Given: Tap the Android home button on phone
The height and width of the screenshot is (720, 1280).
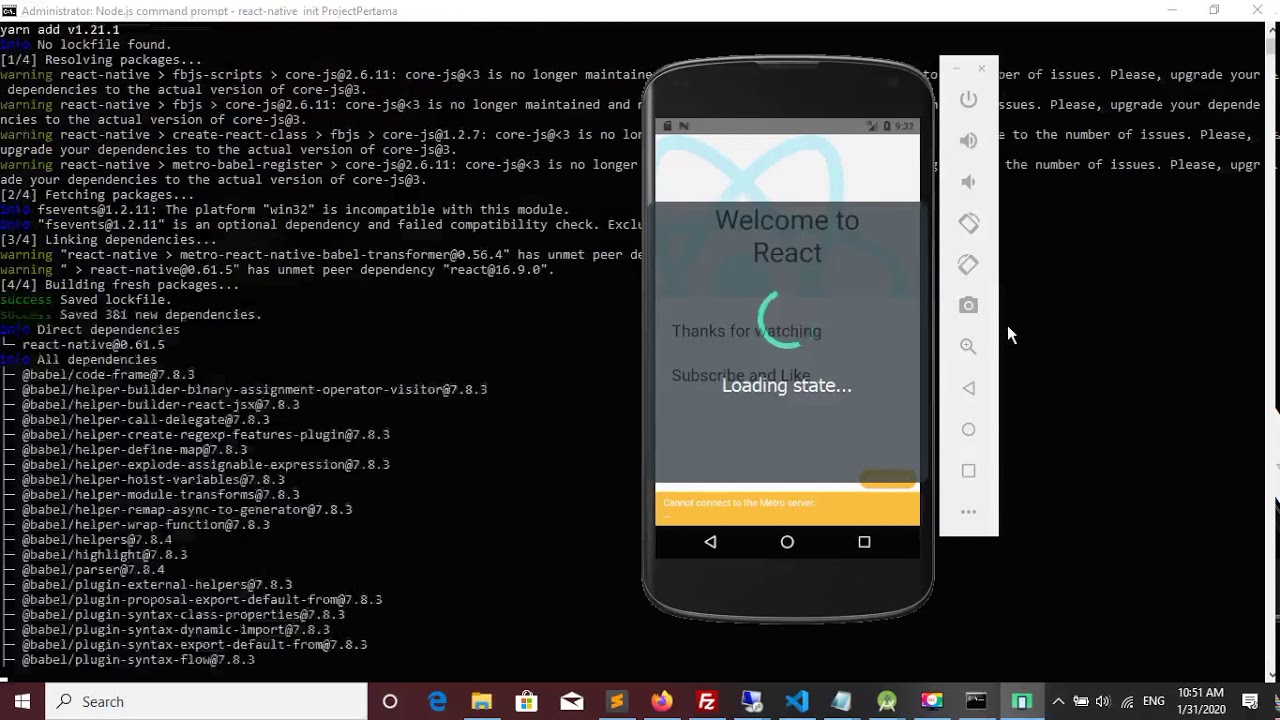Looking at the screenshot, I should (x=787, y=542).
